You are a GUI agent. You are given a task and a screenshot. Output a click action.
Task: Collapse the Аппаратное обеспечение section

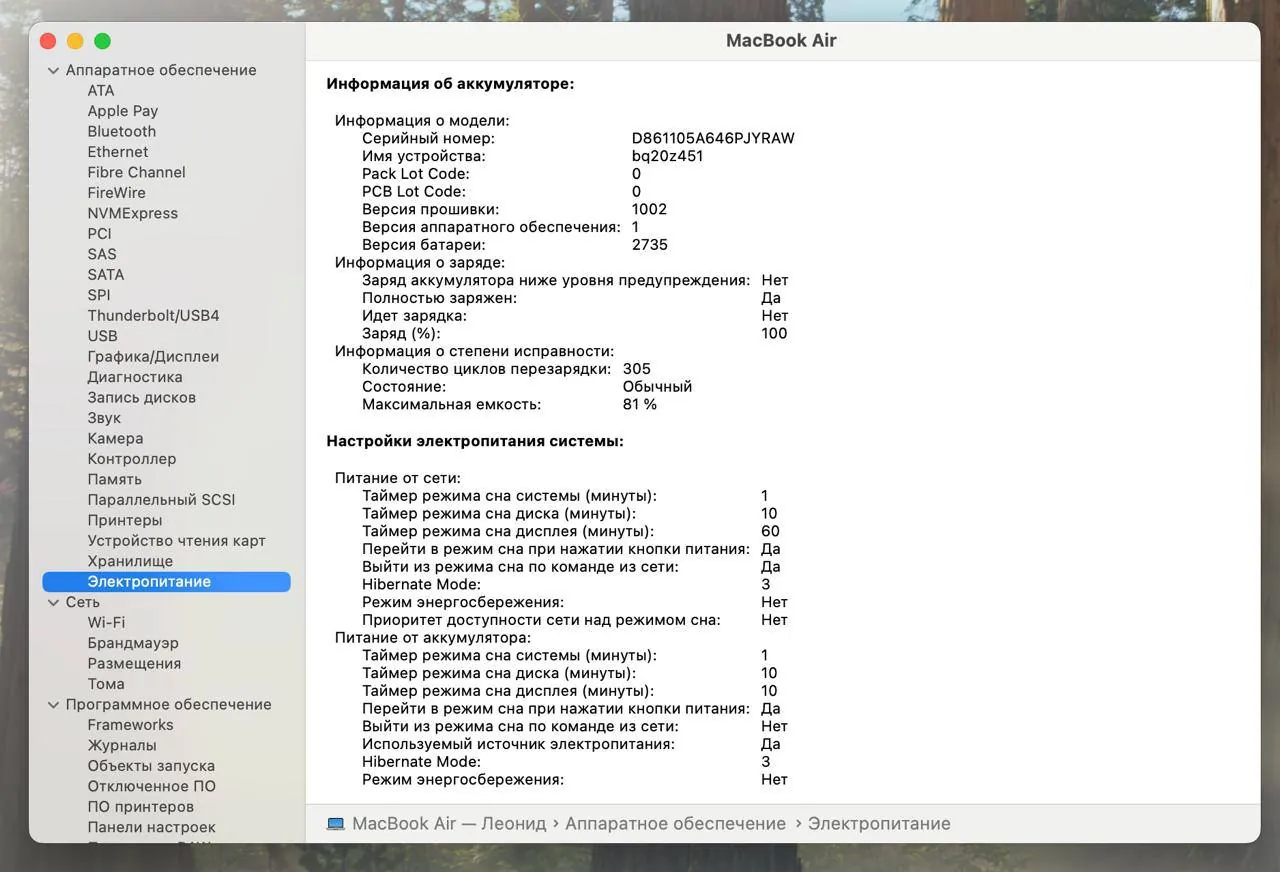click(53, 70)
